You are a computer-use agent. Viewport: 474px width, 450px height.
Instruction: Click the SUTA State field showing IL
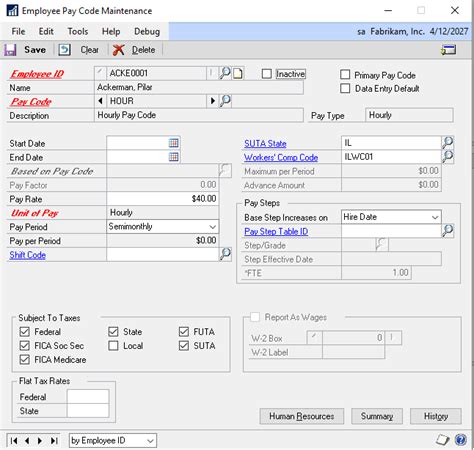[391, 143]
